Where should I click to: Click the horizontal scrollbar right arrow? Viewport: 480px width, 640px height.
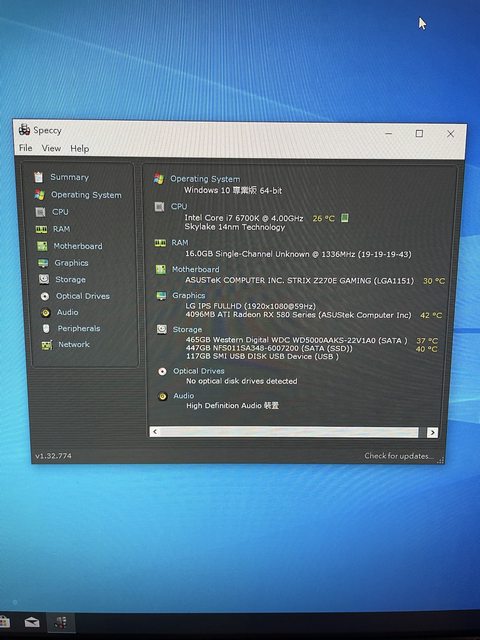click(432, 433)
